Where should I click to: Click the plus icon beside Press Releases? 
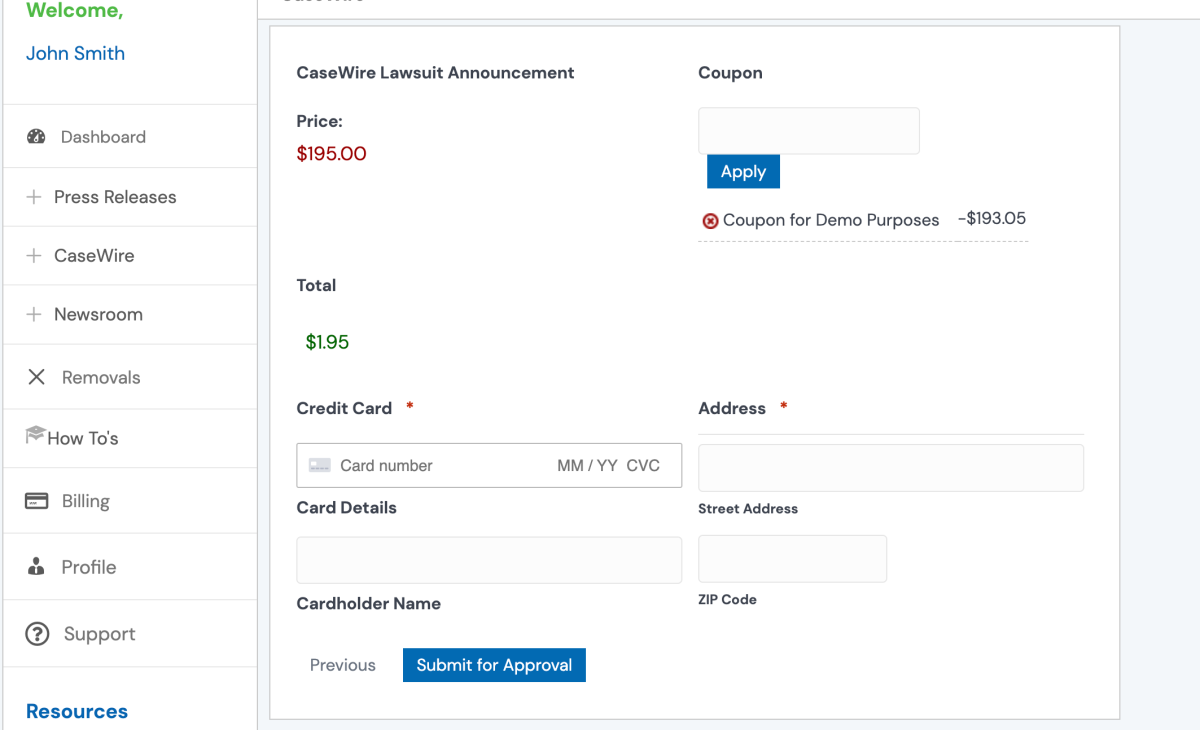36,197
